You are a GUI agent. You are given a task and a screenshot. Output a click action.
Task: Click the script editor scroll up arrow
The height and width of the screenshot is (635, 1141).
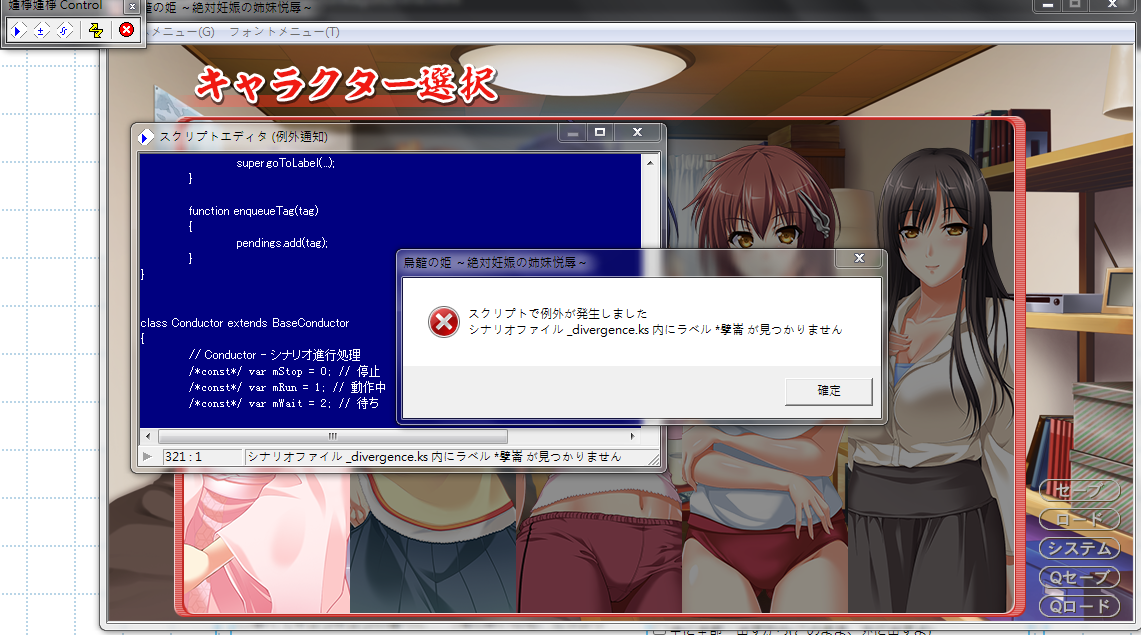pyautogui.click(x=651, y=162)
